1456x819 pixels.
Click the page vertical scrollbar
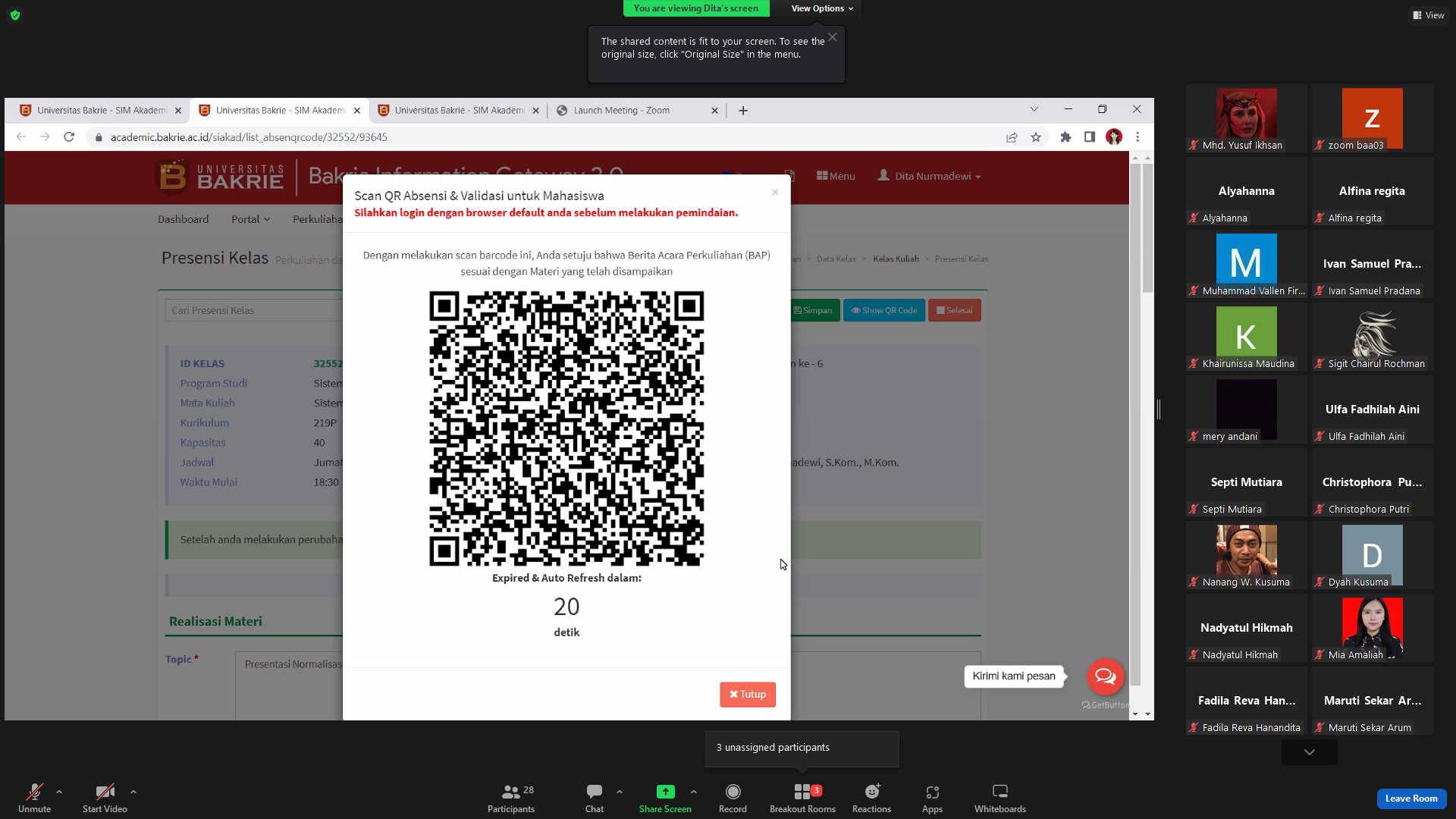[1147, 227]
